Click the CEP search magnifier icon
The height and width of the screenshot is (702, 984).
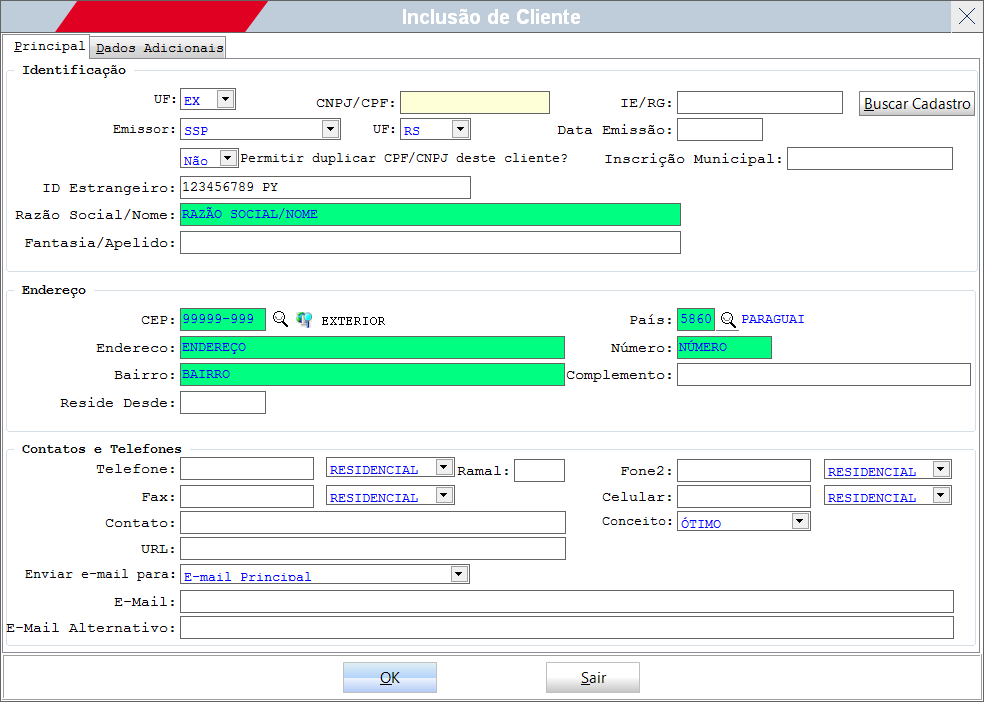point(281,319)
